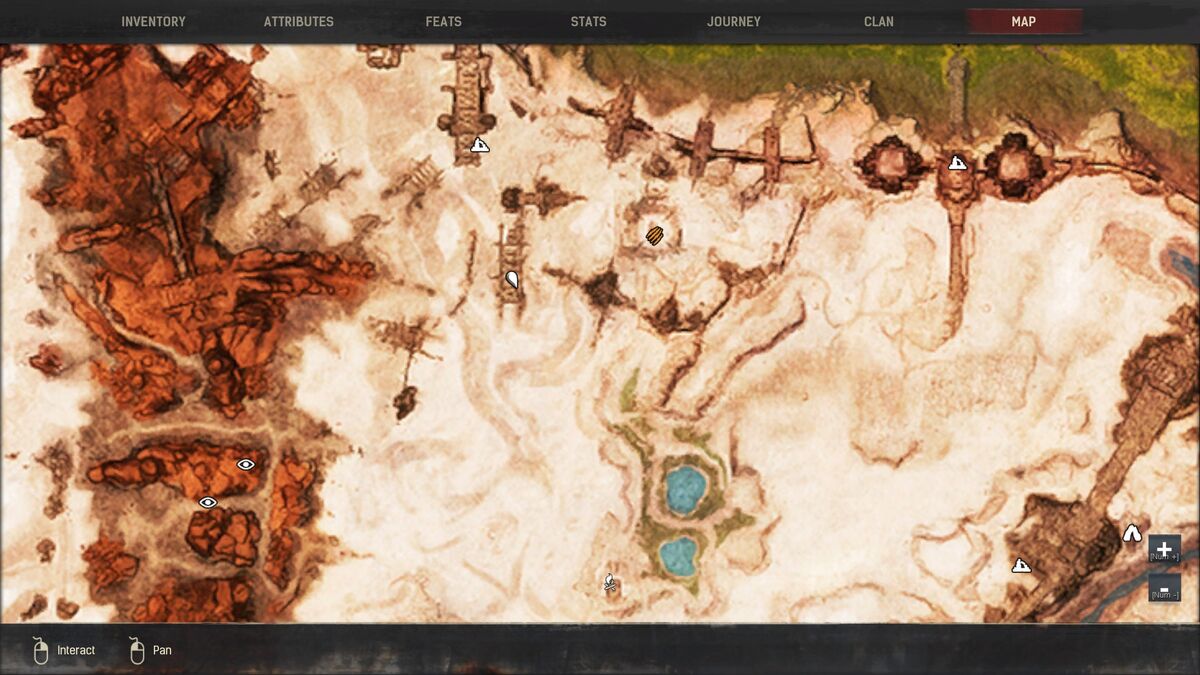Click the Interact mouse hint icon
This screenshot has width=1200, height=675.
[41, 651]
